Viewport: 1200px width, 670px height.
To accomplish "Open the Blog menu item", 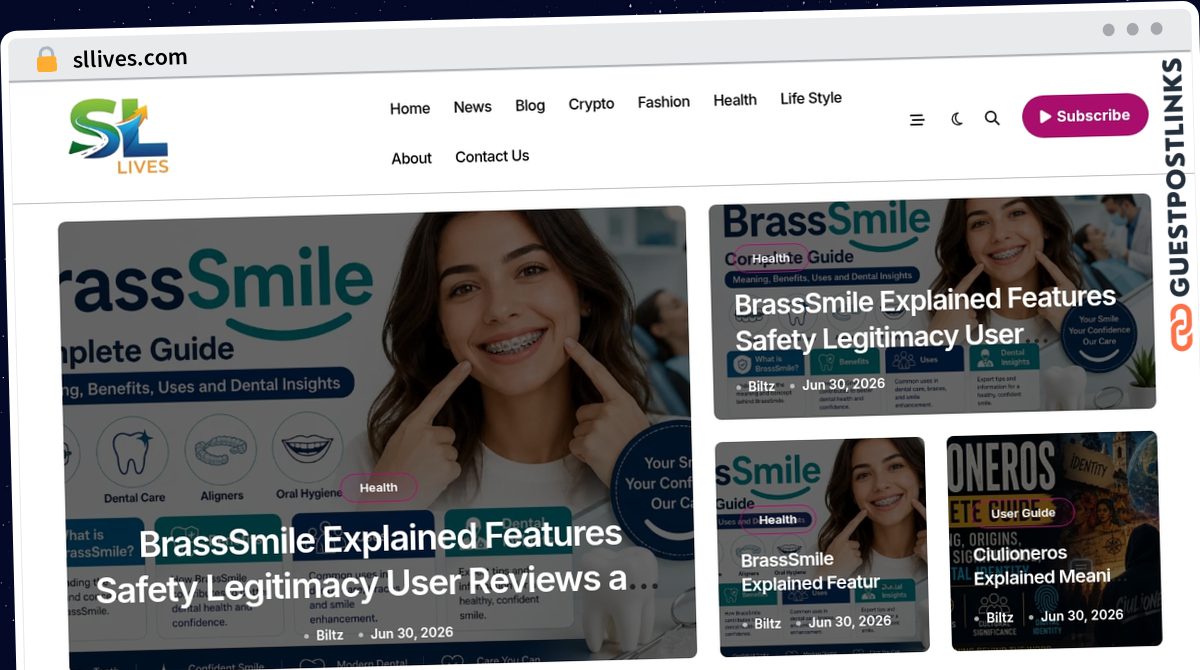I will (530, 105).
